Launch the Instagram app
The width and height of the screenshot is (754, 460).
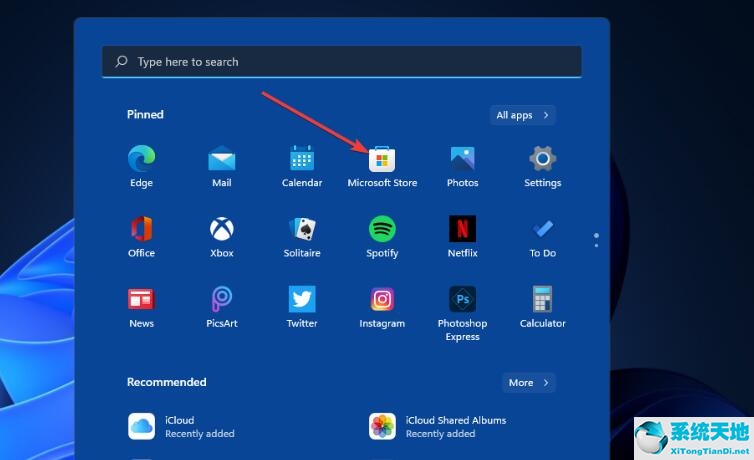tap(382, 308)
